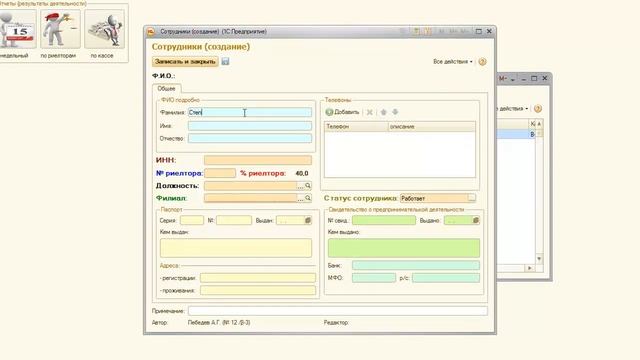Focus the № риелтора input field
The height and width of the screenshot is (360, 640).
point(220,173)
